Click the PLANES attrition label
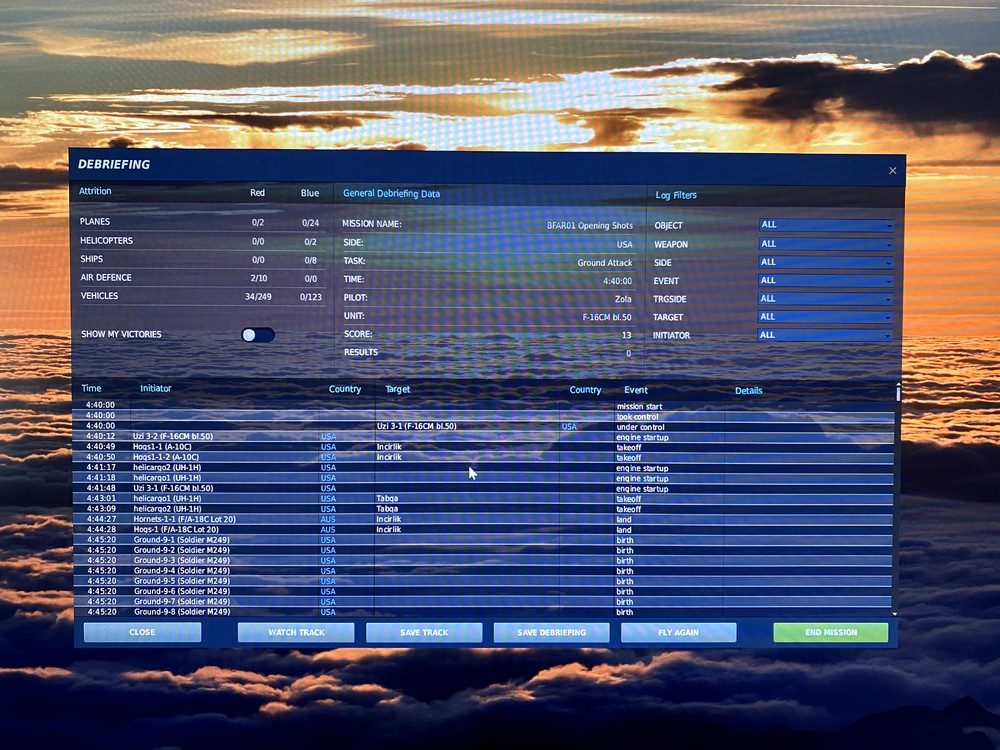Screen dimensions: 1000x750 pyautogui.click(x=95, y=222)
